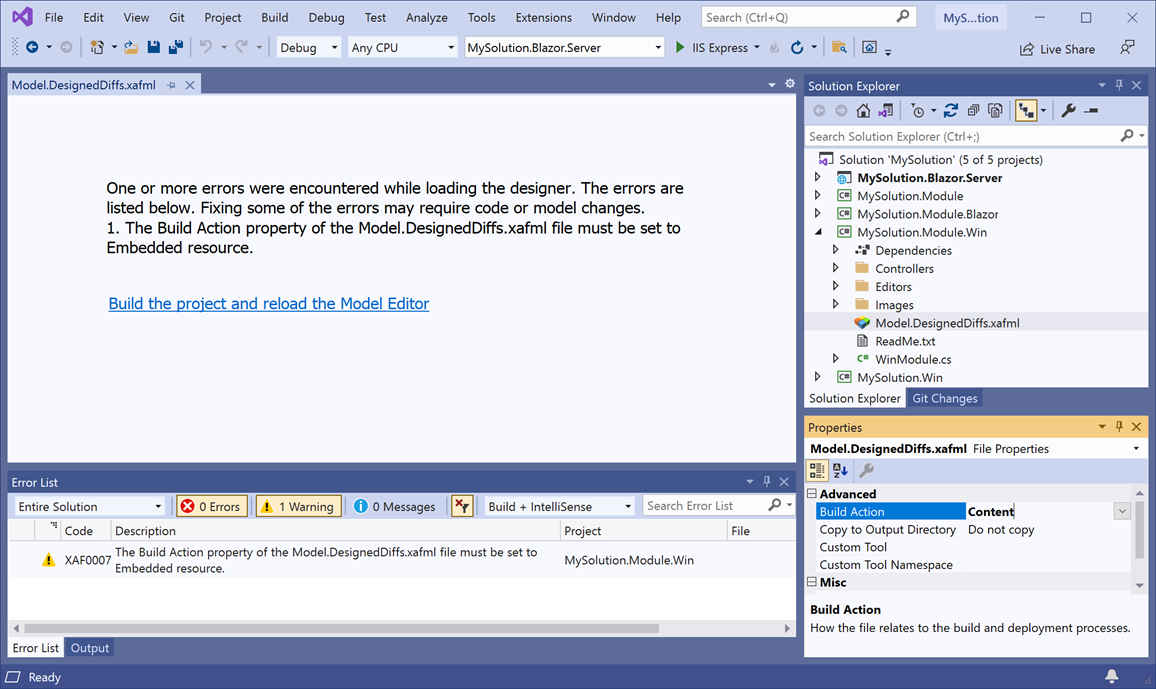This screenshot has height=689, width=1156.
Task: Toggle the Track Active Item highlighted icon
Action: [x=1026, y=111]
